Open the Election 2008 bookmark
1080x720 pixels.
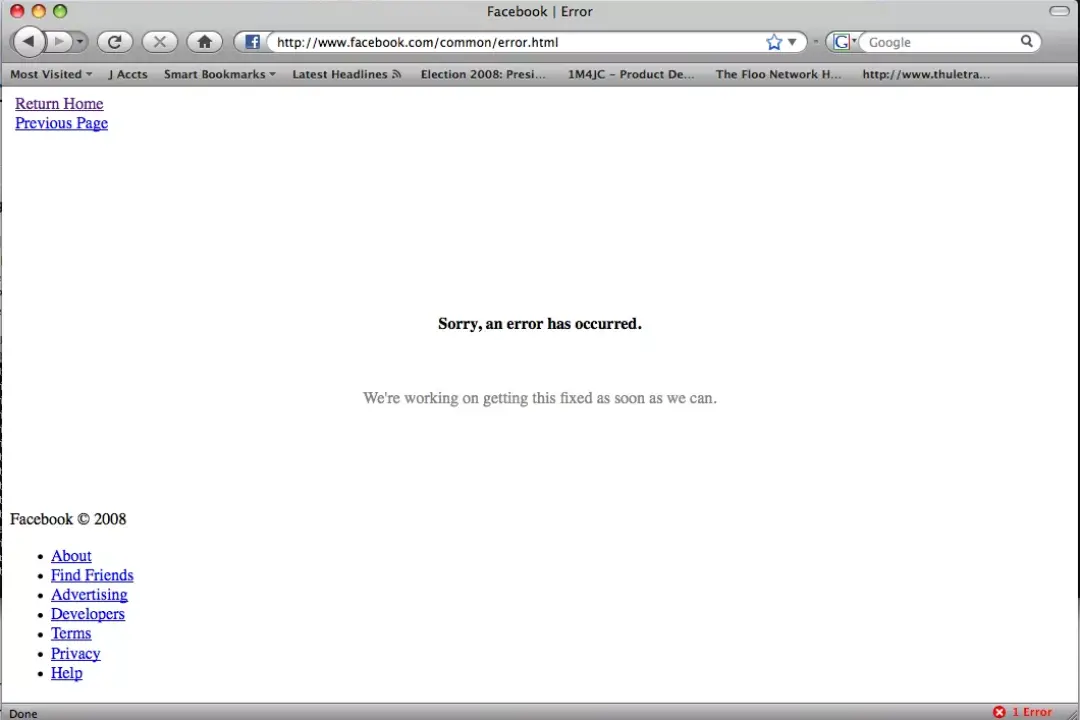click(x=483, y=73)
